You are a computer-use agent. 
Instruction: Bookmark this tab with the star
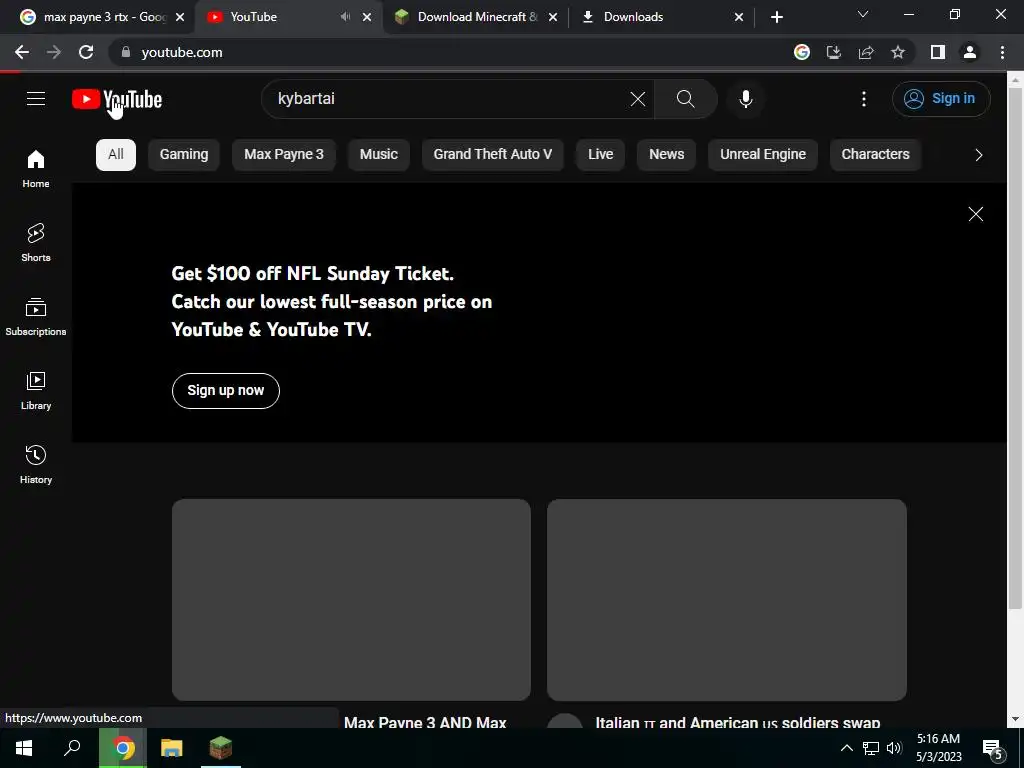point(898,52)
